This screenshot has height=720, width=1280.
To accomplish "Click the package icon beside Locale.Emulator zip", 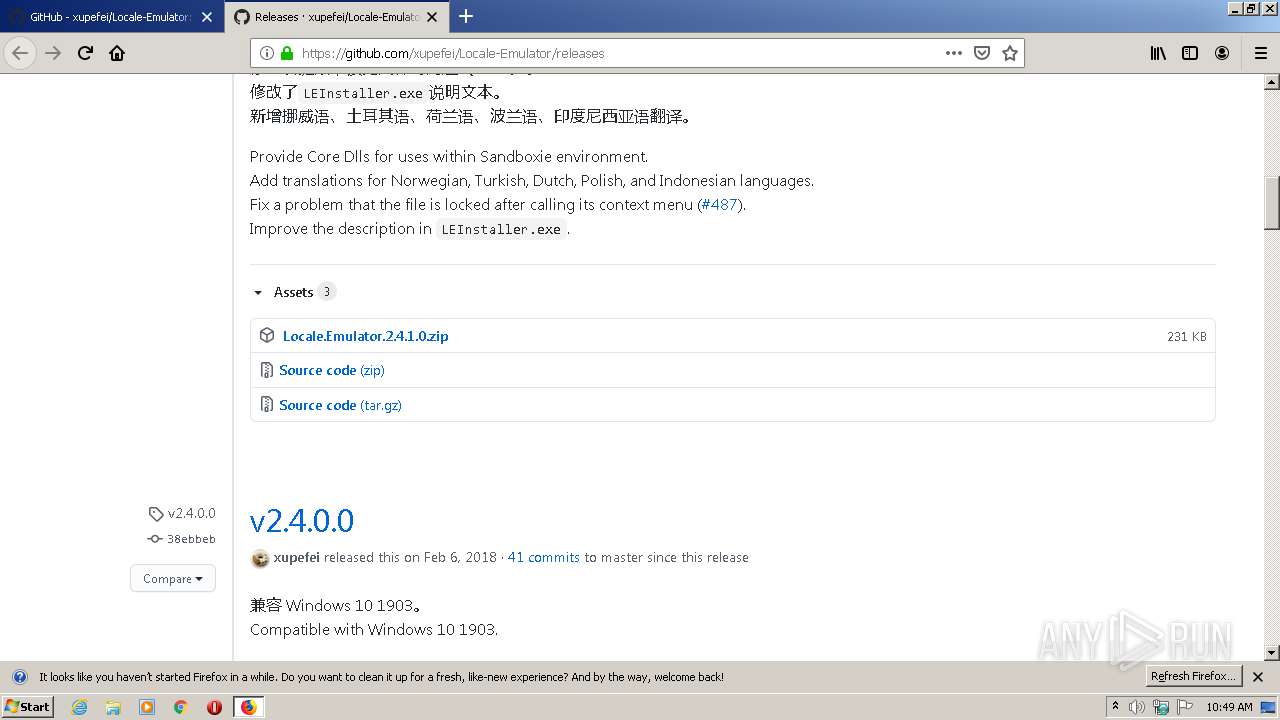I will [x=267, y=336].
